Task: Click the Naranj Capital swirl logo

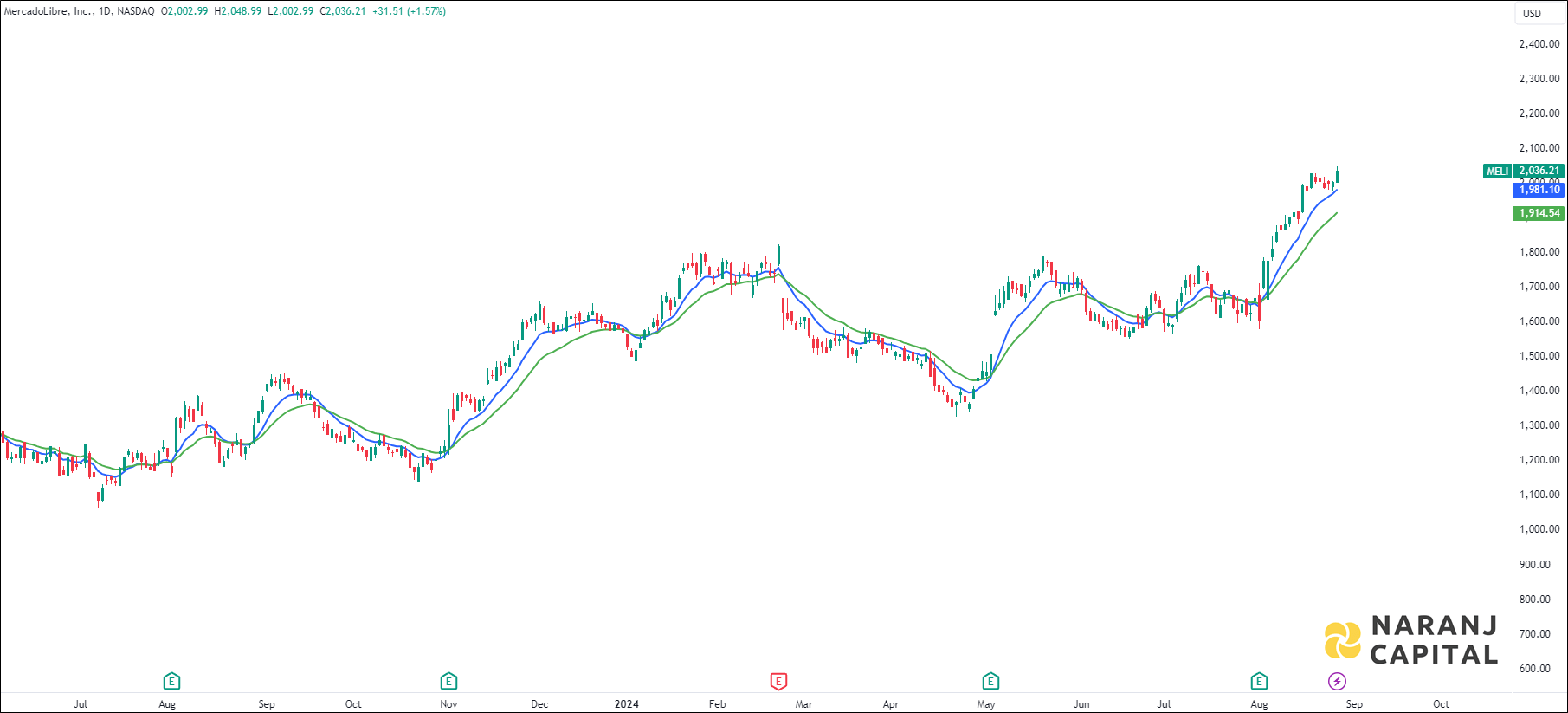Action: (1343, 640)
